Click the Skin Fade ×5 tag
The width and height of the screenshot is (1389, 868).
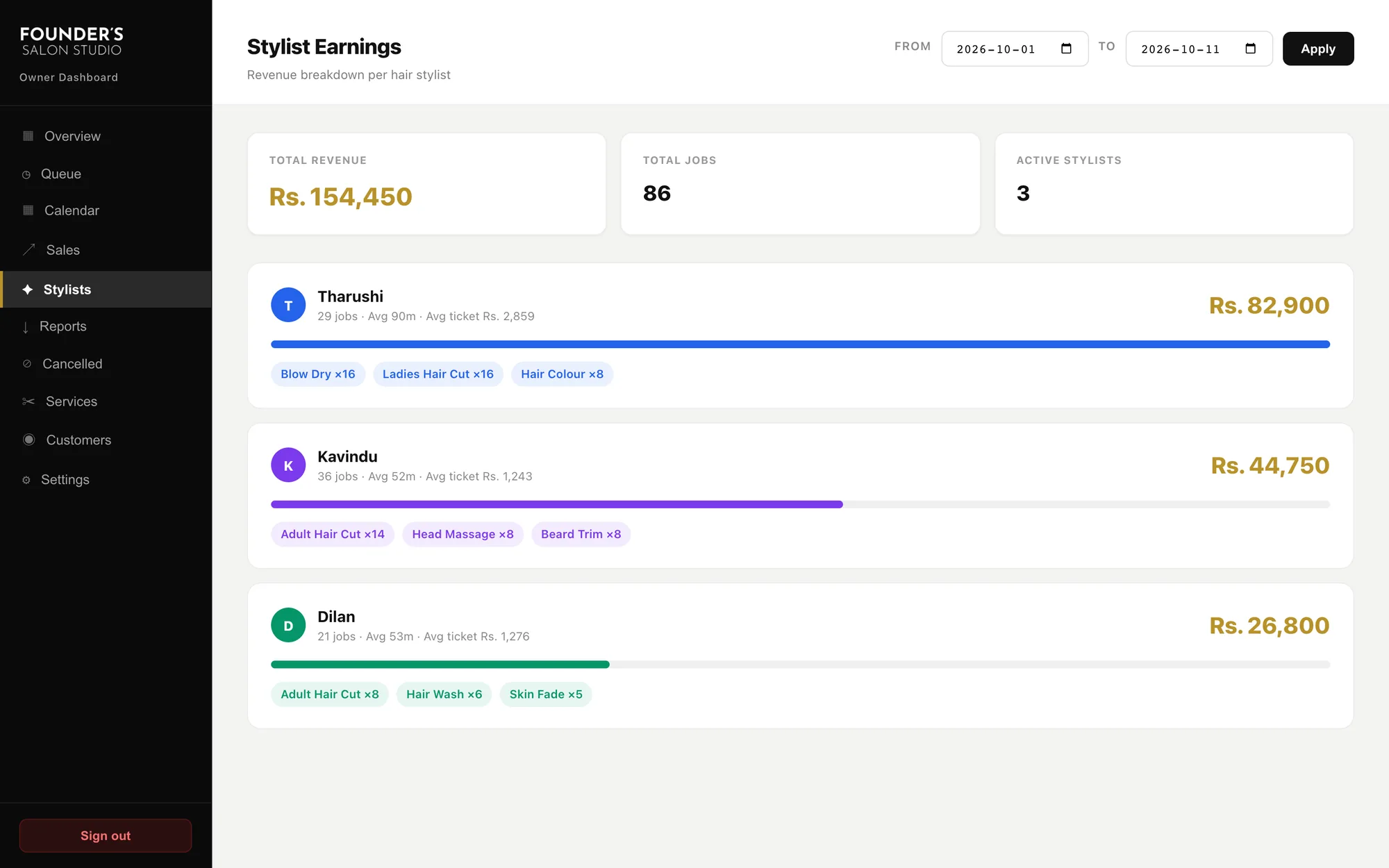pos(546,694)
